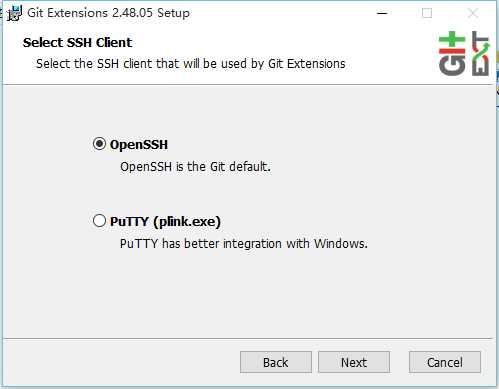Choose OpenSSH by clicking its bold label
The width and height of the screenshot is (499, 389).
point(139,145)
